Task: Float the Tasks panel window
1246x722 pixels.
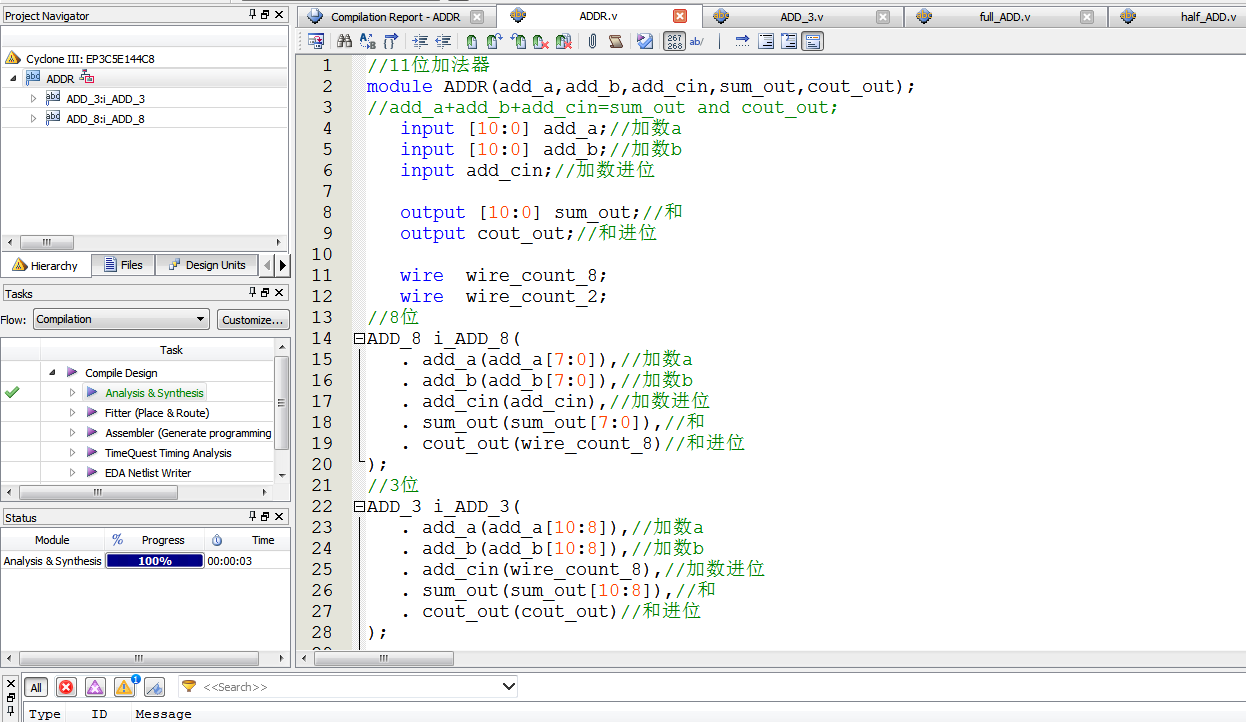Action: pyautogui.click(x=266, y=293)
